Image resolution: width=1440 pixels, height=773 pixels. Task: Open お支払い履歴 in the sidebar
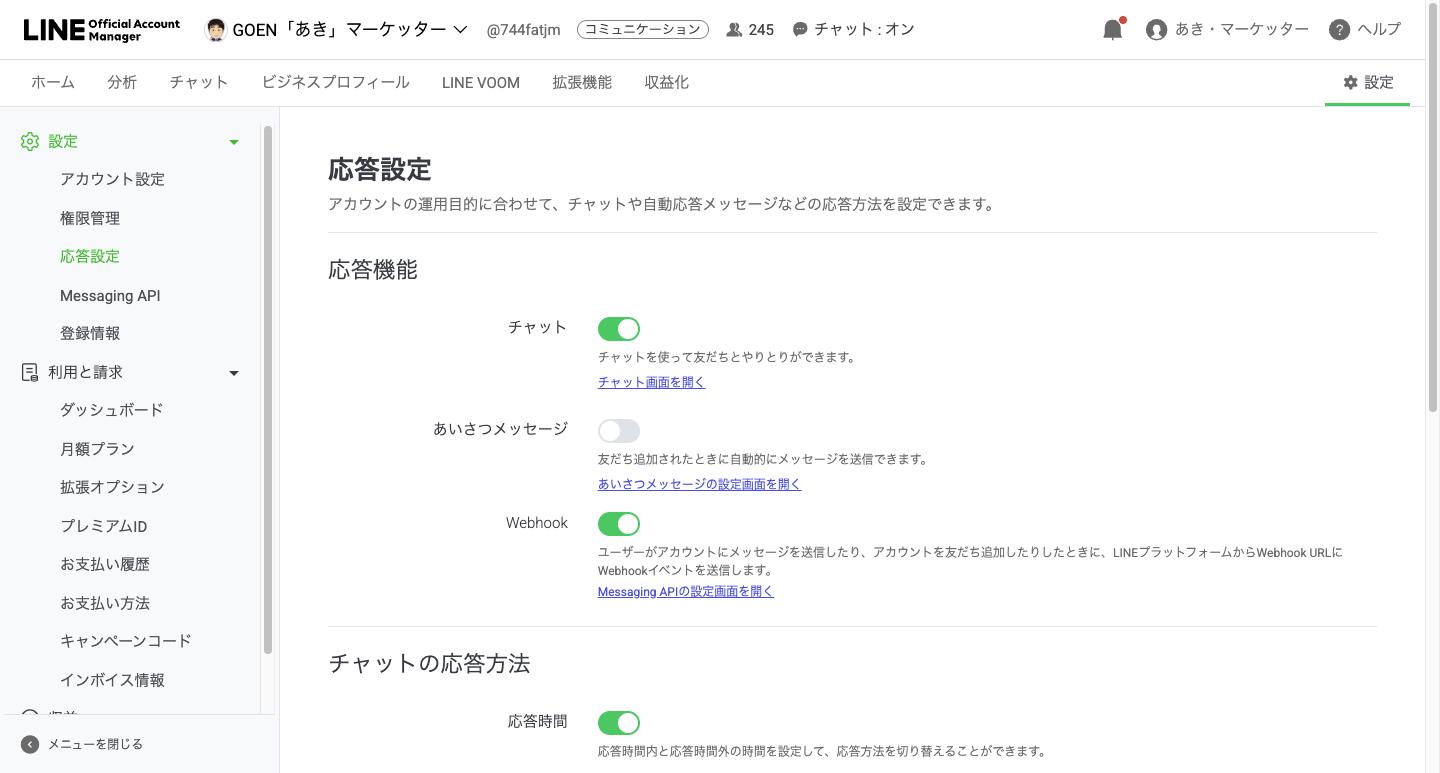(x=105, y=564)
